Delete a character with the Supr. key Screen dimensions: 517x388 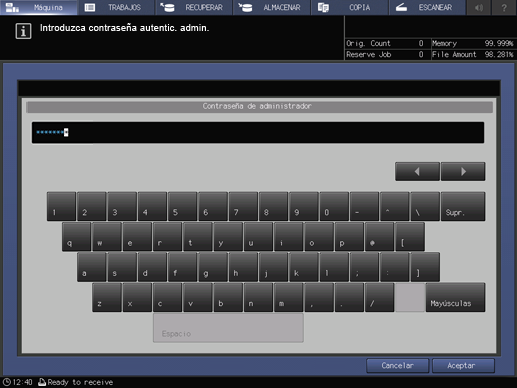click(x=463, y=206)
